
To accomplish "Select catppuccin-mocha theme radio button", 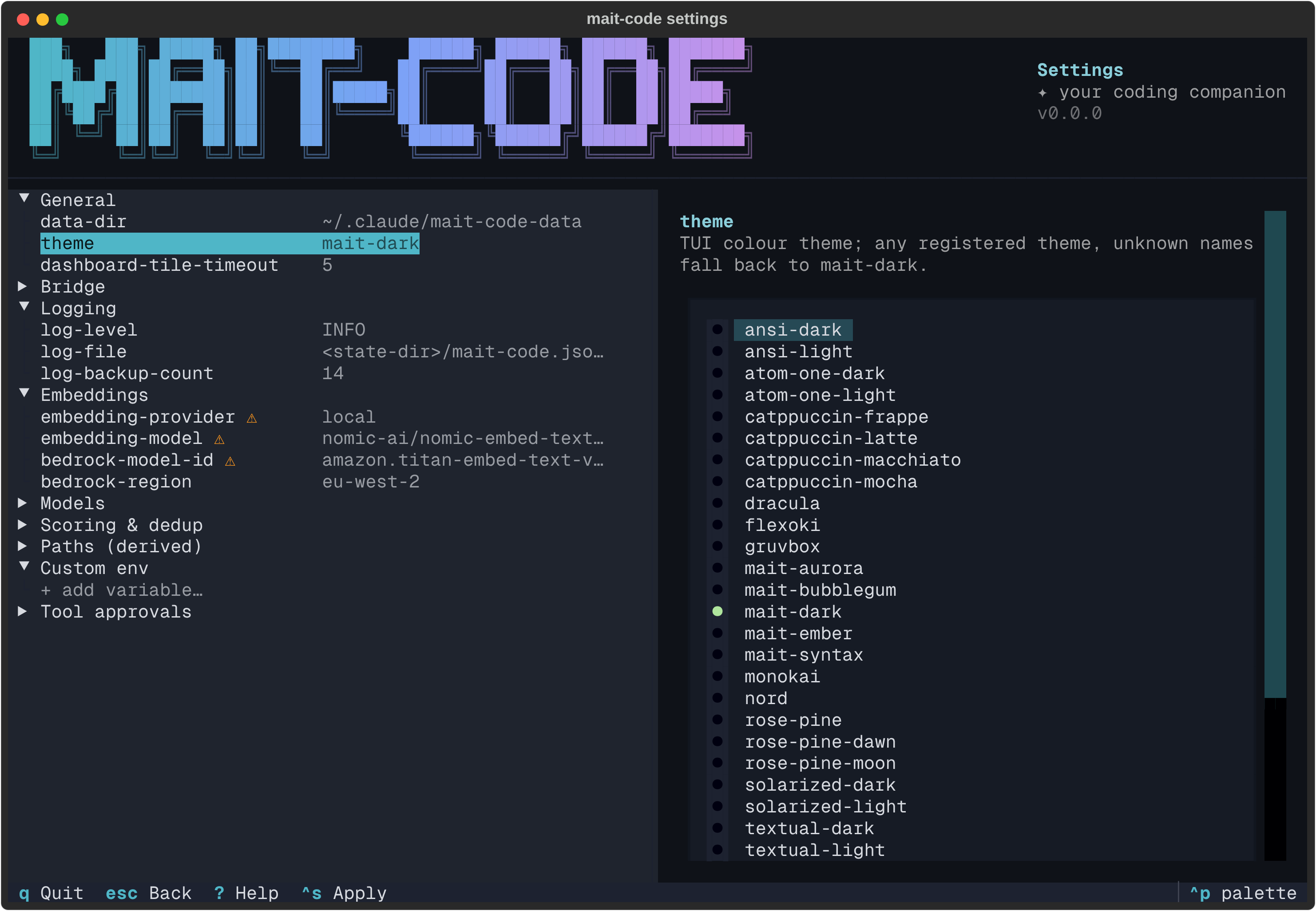I will pos(717,481).
